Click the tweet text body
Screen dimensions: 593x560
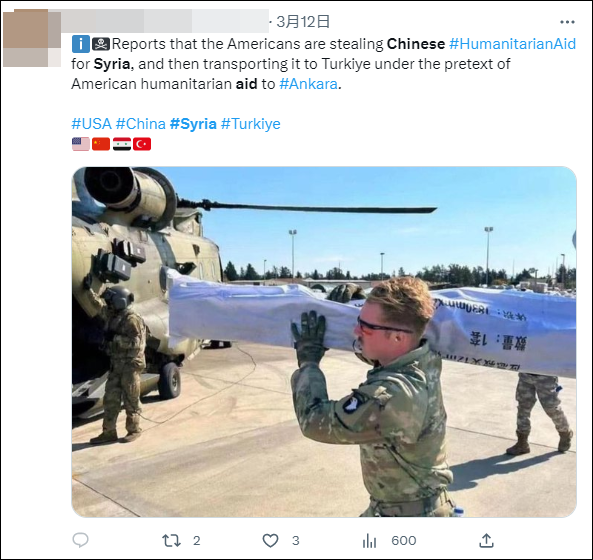pyautogui.click(x=324, y=64)
